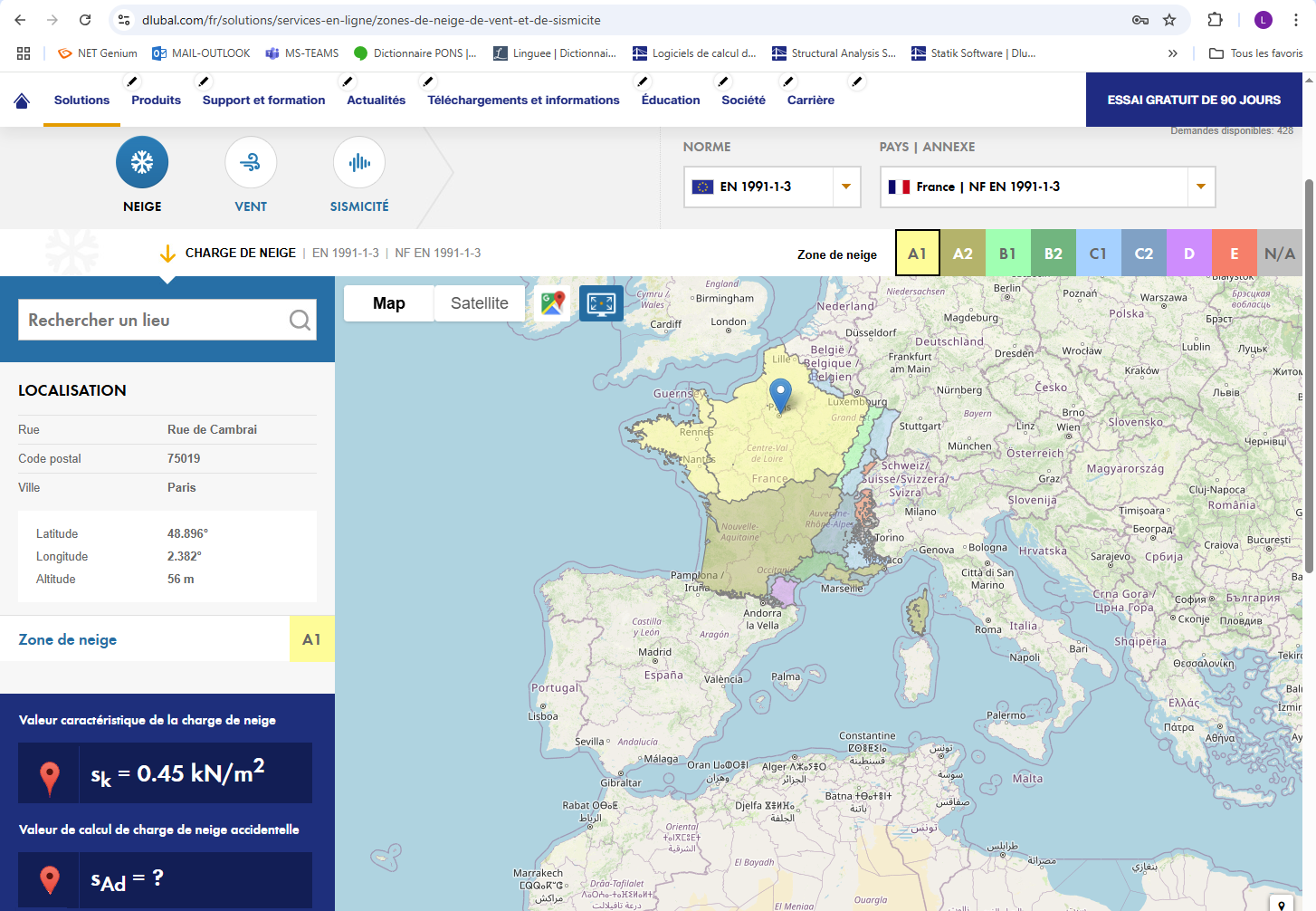Toggle fullscreen map view icon
Screen dimensions: 1316x911
pyautogui.click(x=601, y=302)
